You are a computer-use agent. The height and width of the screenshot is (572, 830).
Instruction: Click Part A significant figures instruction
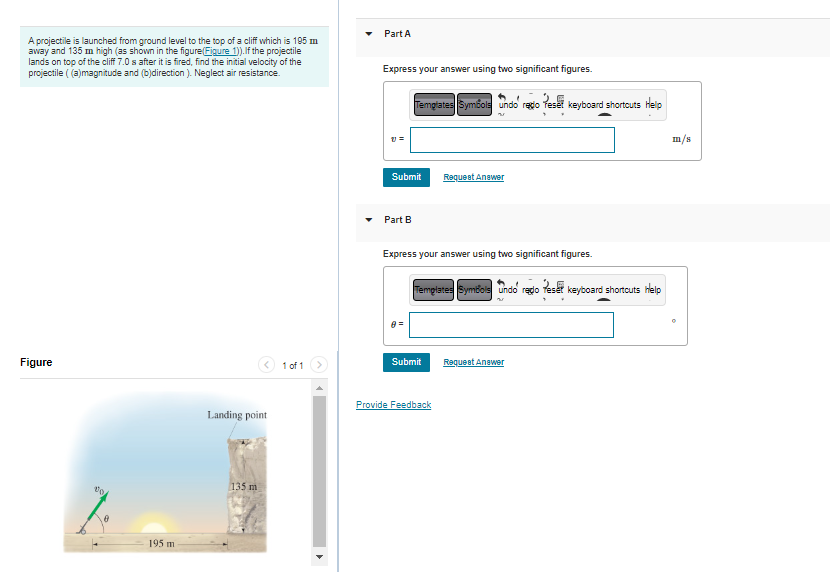(488, 69)
